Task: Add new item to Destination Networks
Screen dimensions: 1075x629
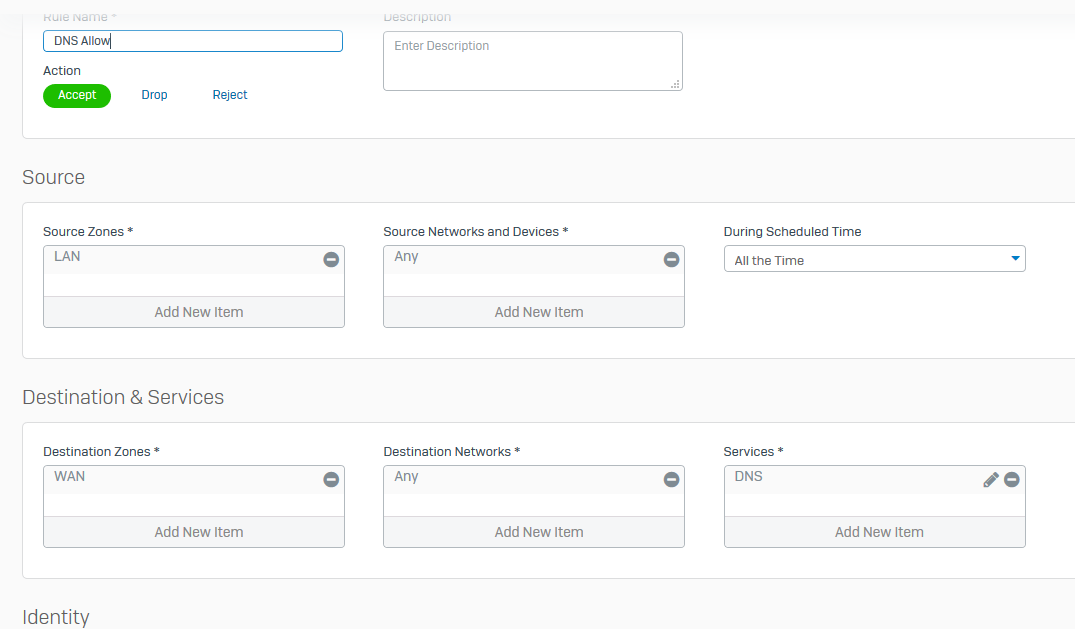Action: click(x=538, y=532)
